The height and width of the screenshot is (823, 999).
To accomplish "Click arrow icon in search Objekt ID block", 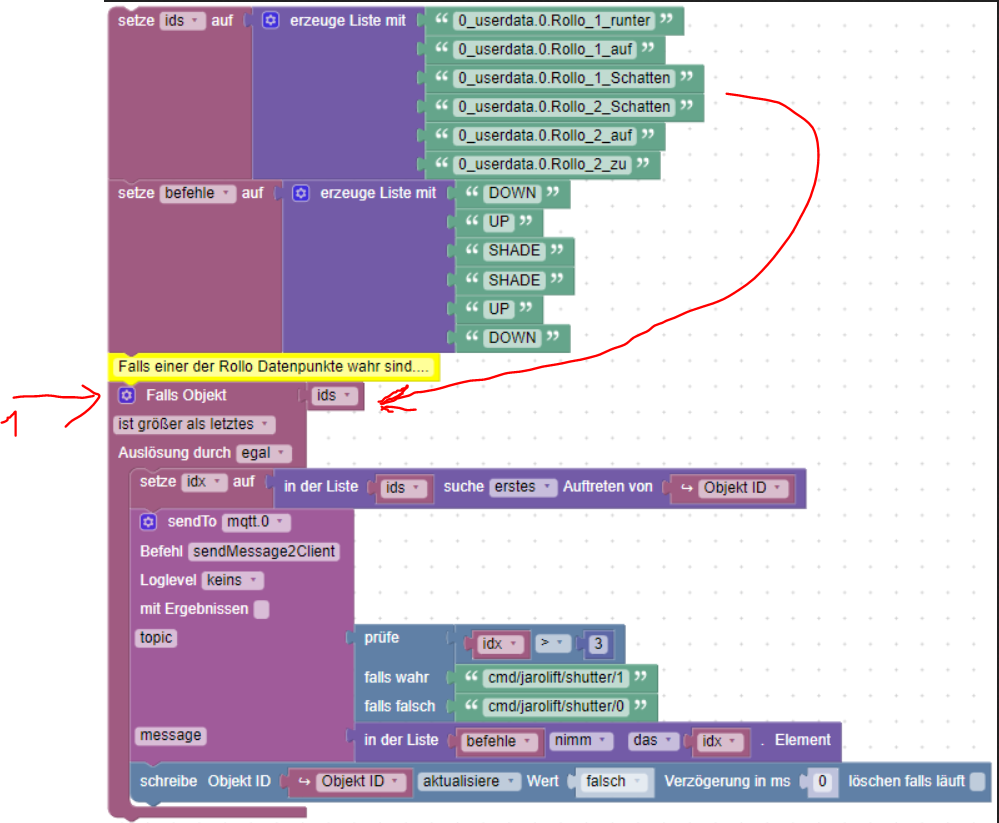I will [x=687, y=488].
